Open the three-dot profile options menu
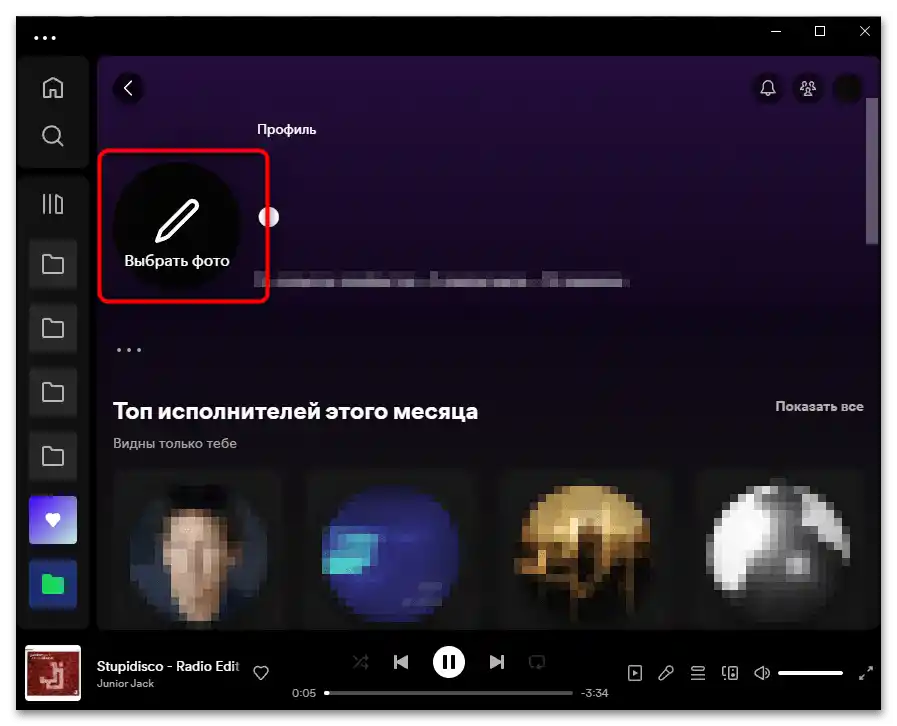 [129, 349]
